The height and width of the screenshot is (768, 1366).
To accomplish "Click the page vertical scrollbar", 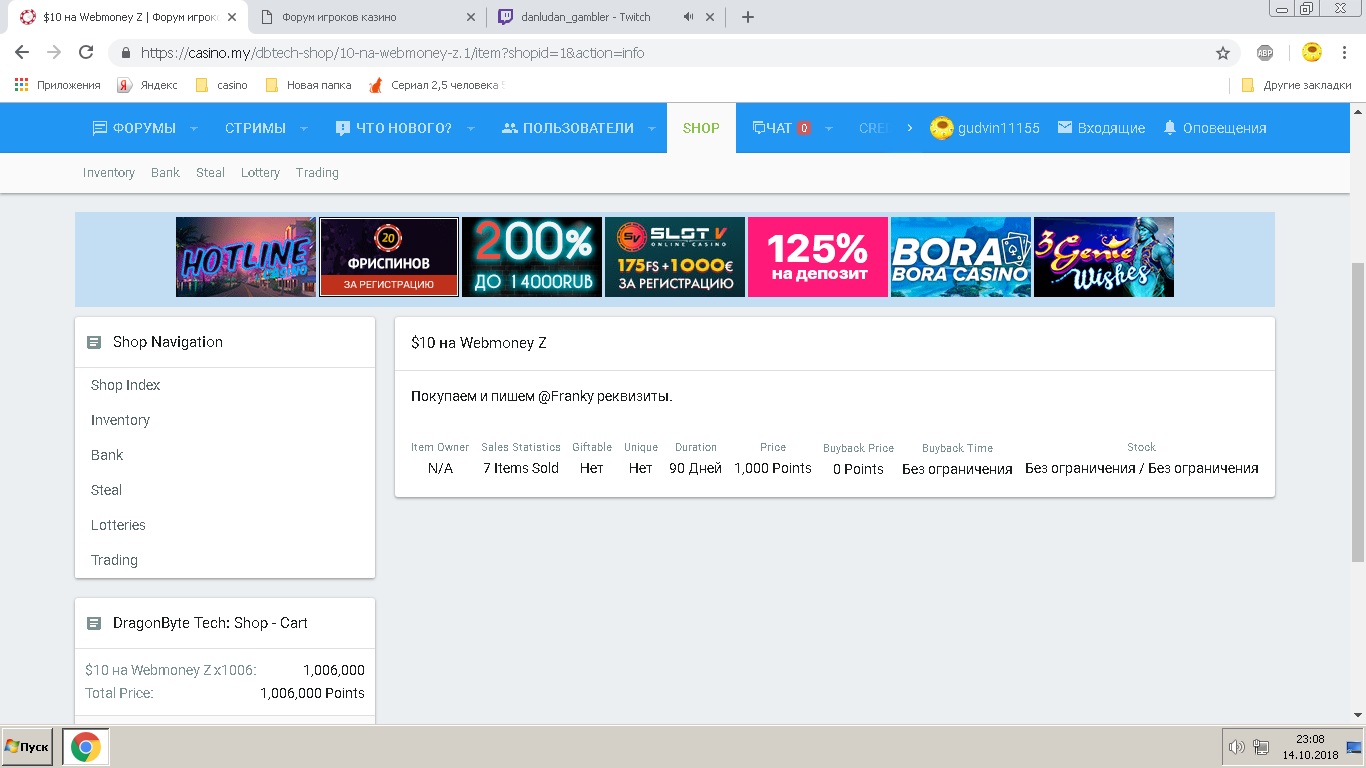I will tap(1358, 411).
